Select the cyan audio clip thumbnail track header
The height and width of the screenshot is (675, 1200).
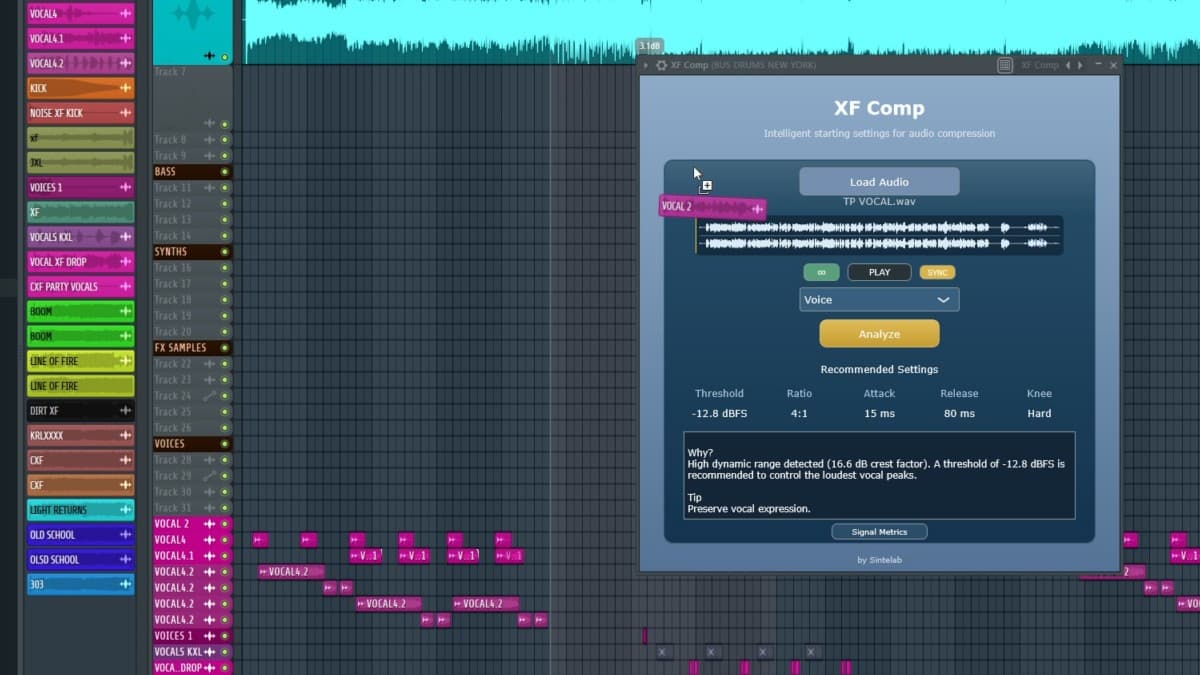(192, 32)
